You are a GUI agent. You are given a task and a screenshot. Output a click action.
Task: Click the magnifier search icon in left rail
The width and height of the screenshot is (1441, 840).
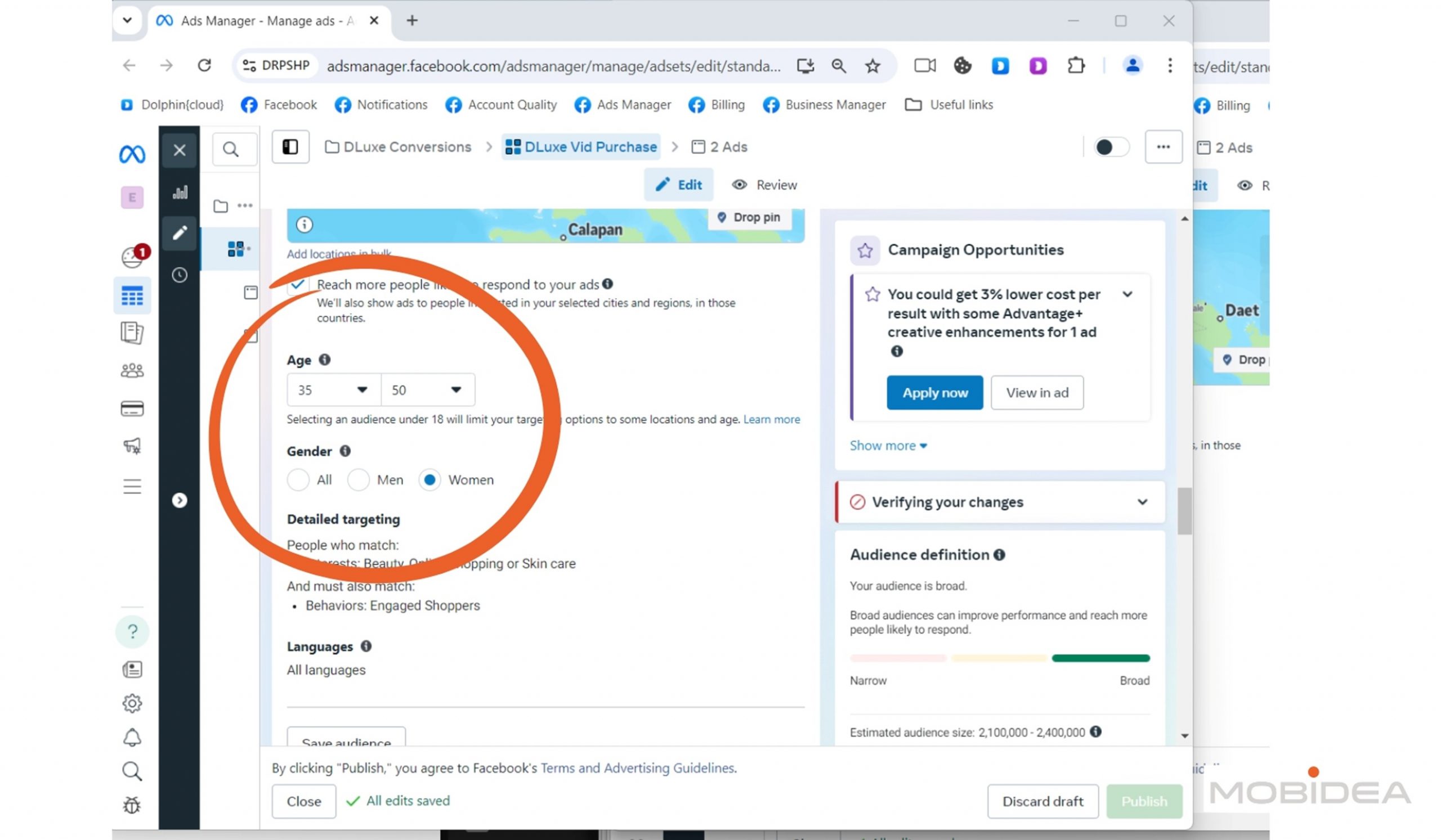pyautogui.click(x=132, y=771)
